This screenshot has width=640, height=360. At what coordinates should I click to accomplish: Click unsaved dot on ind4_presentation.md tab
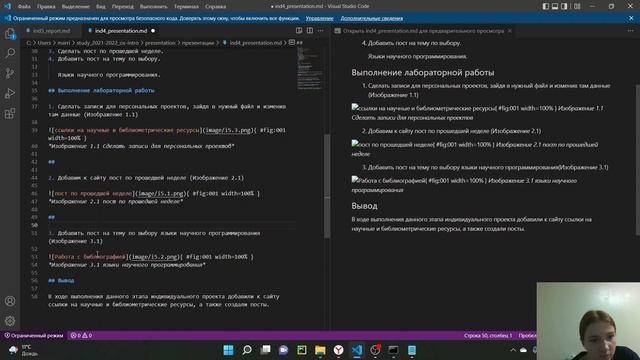pyautogui.click(x=153, y=31)
